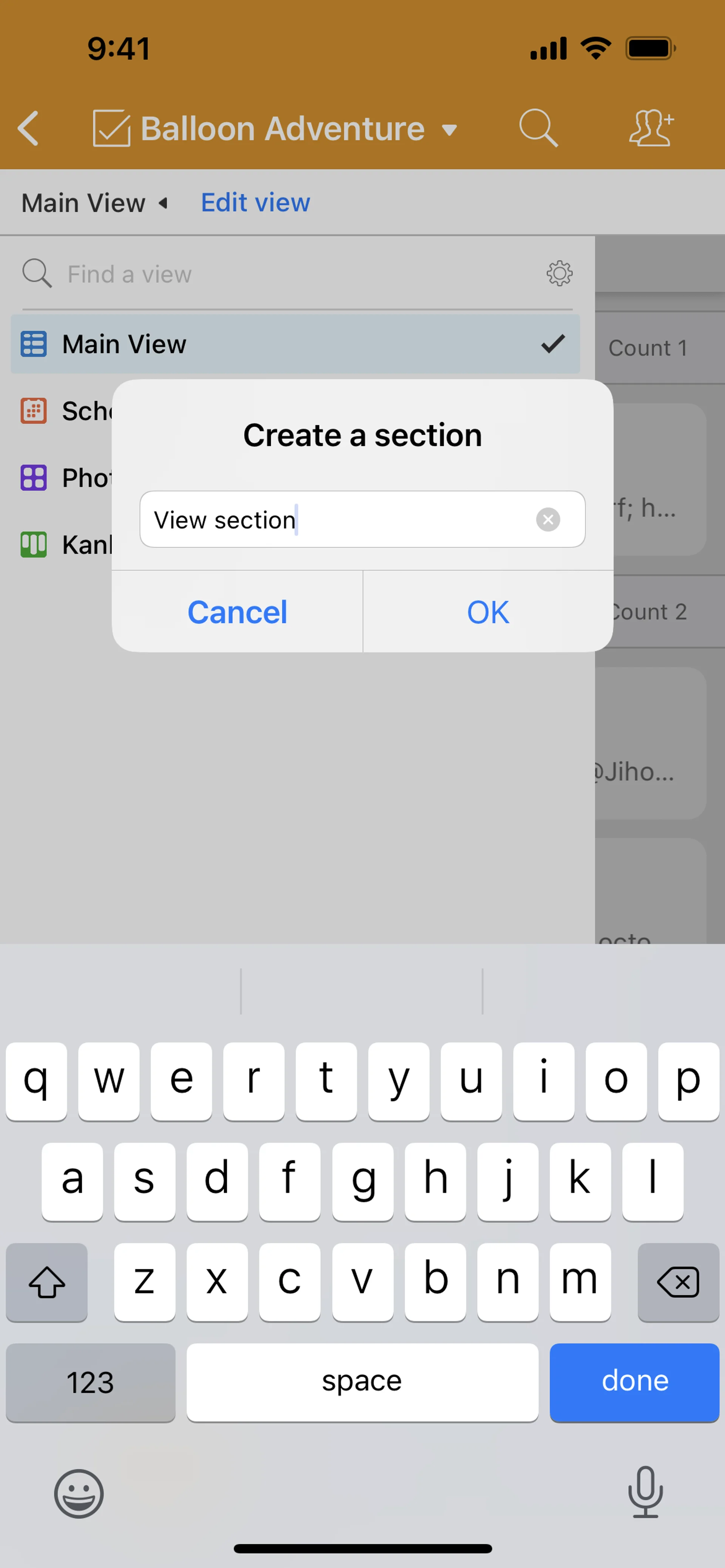Clear the section name text field
725x1568 pixels.
(548, 519)
